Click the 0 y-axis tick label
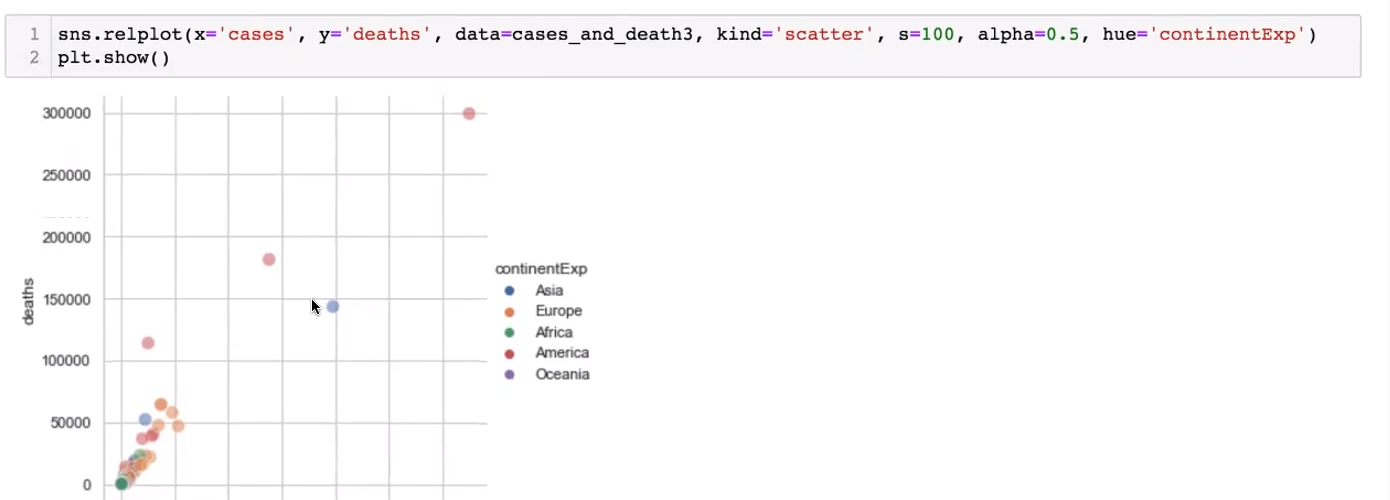Screen dimensions: 1390x500 (87, 485)
